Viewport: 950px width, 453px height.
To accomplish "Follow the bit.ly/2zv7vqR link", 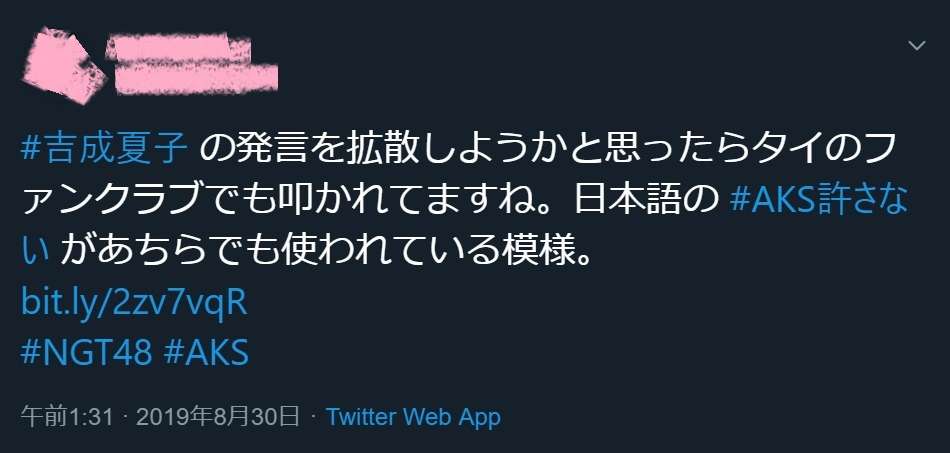I will (134, 303).
